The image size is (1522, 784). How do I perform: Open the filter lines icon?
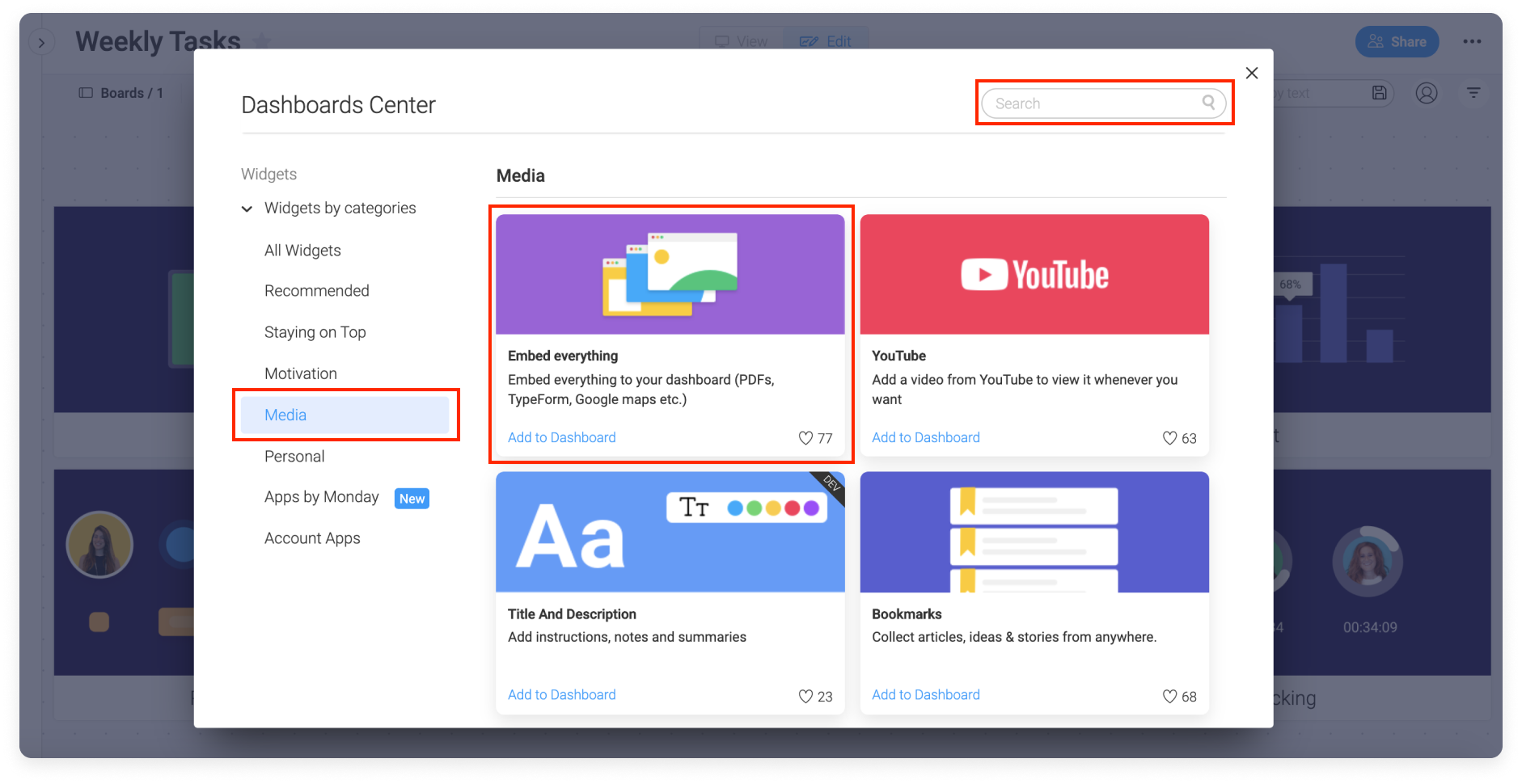click(x=1473, y=93)
